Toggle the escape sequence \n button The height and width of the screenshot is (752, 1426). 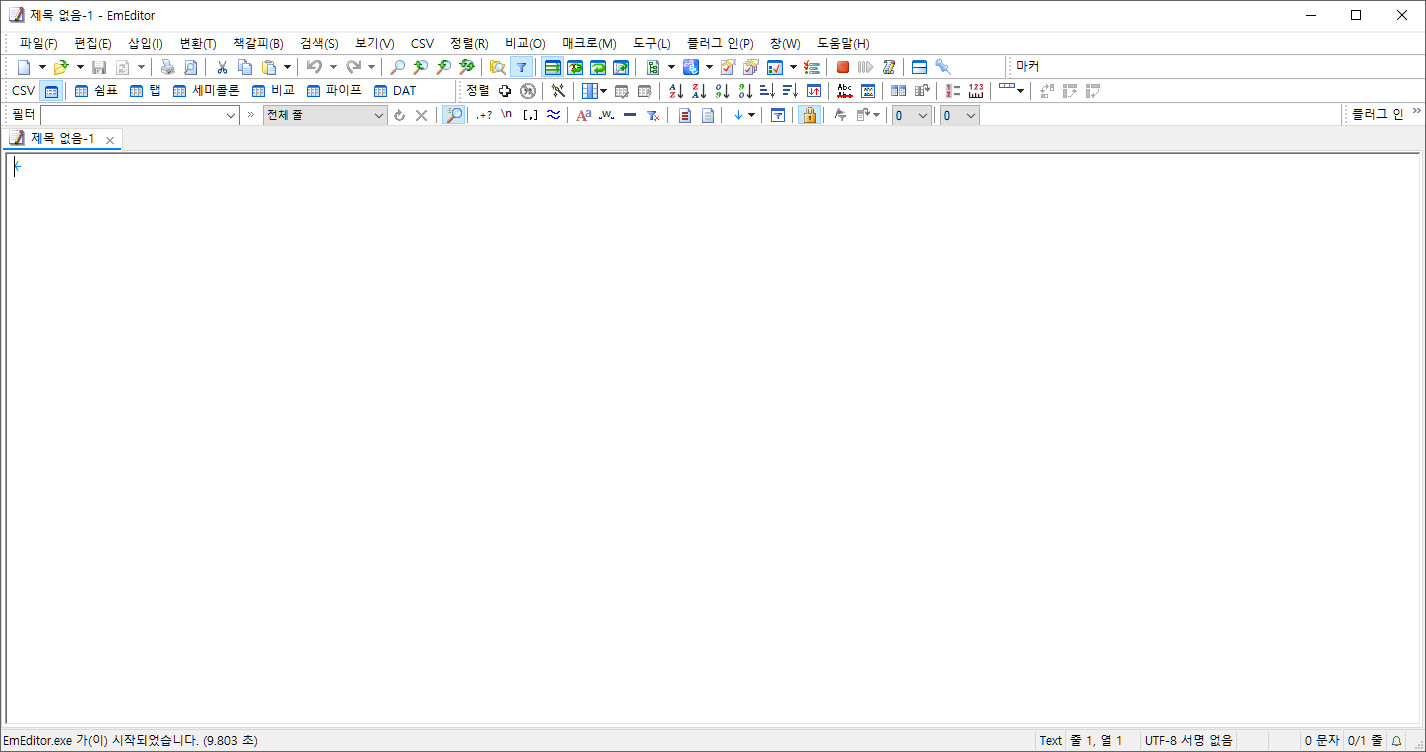click(507, 115)
